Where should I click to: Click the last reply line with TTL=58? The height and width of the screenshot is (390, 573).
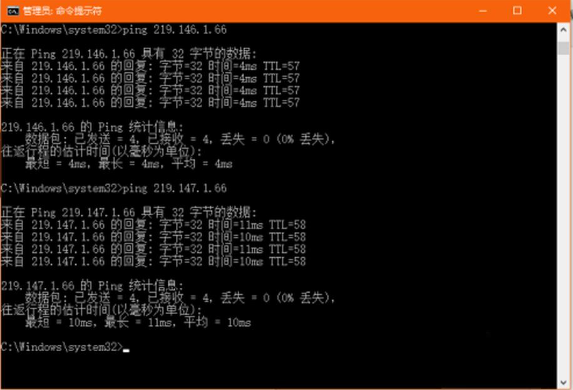click(x=153, y=261)
